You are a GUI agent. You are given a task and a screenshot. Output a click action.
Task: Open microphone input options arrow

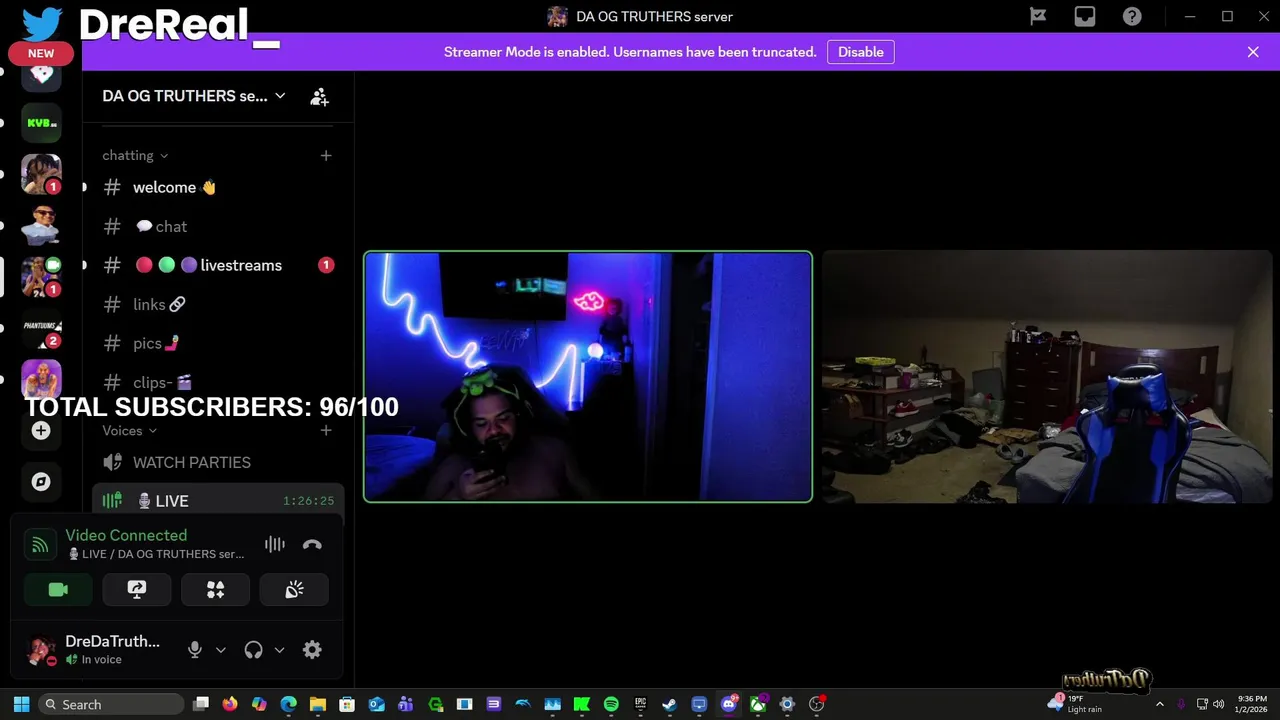coord(221,650)
